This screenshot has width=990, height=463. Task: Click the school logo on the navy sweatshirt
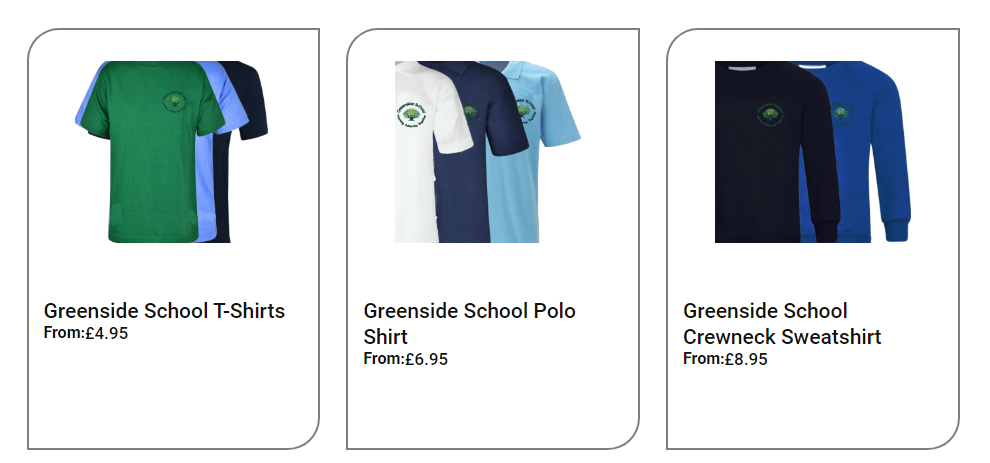(770, 114)
